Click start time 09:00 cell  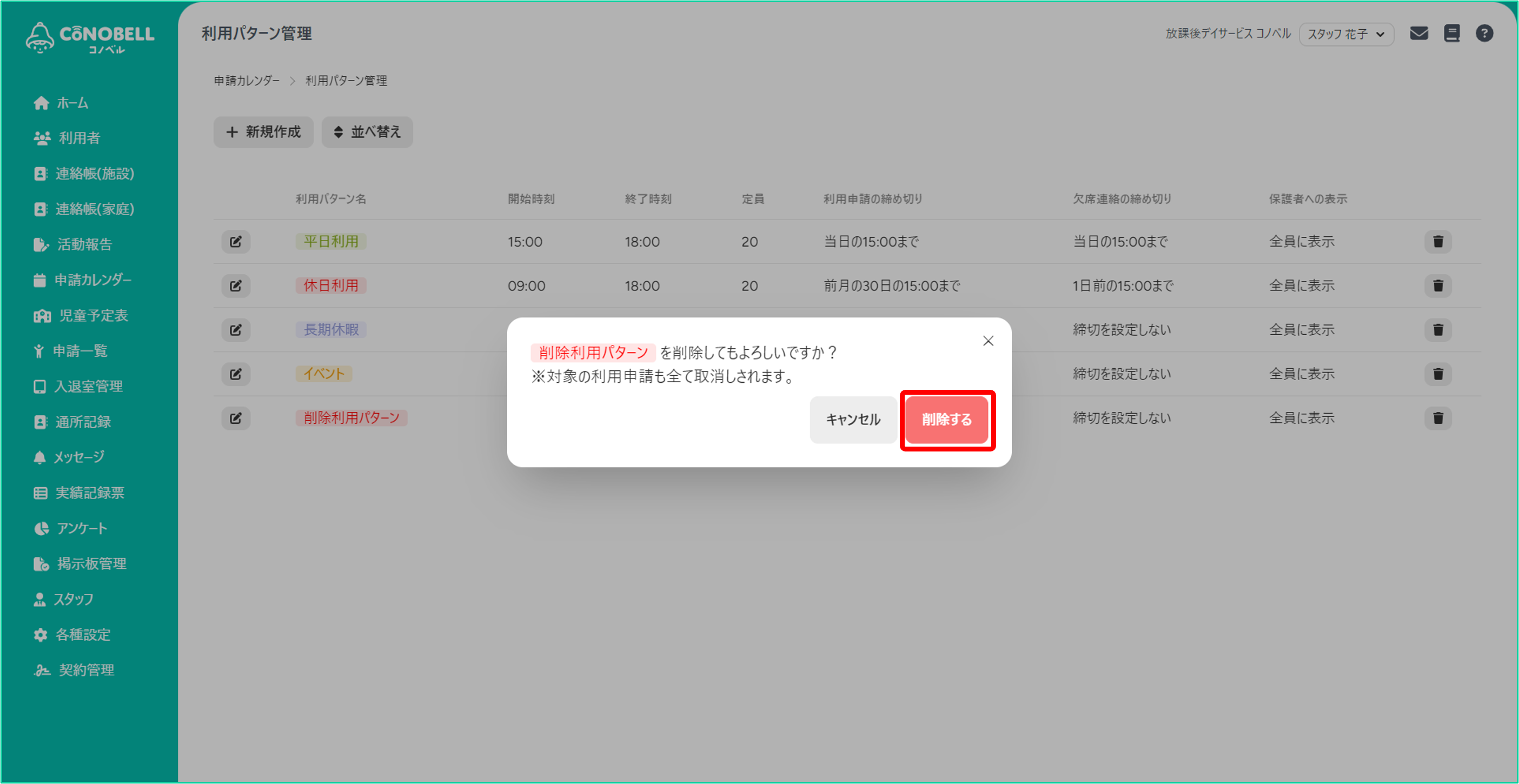[x=526, y=287]
